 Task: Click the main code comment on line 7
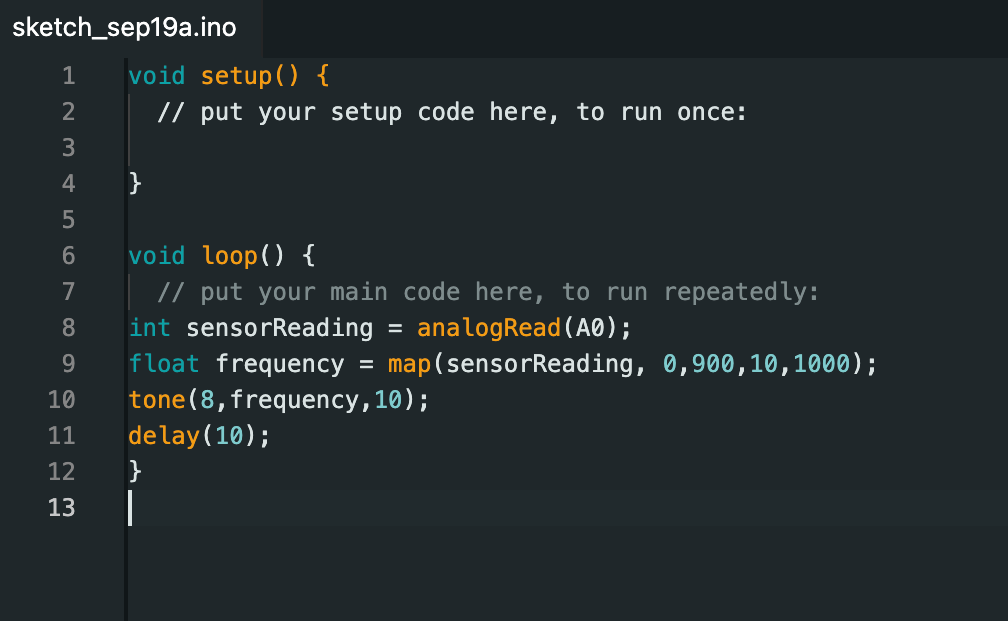[x=488, y=292]
